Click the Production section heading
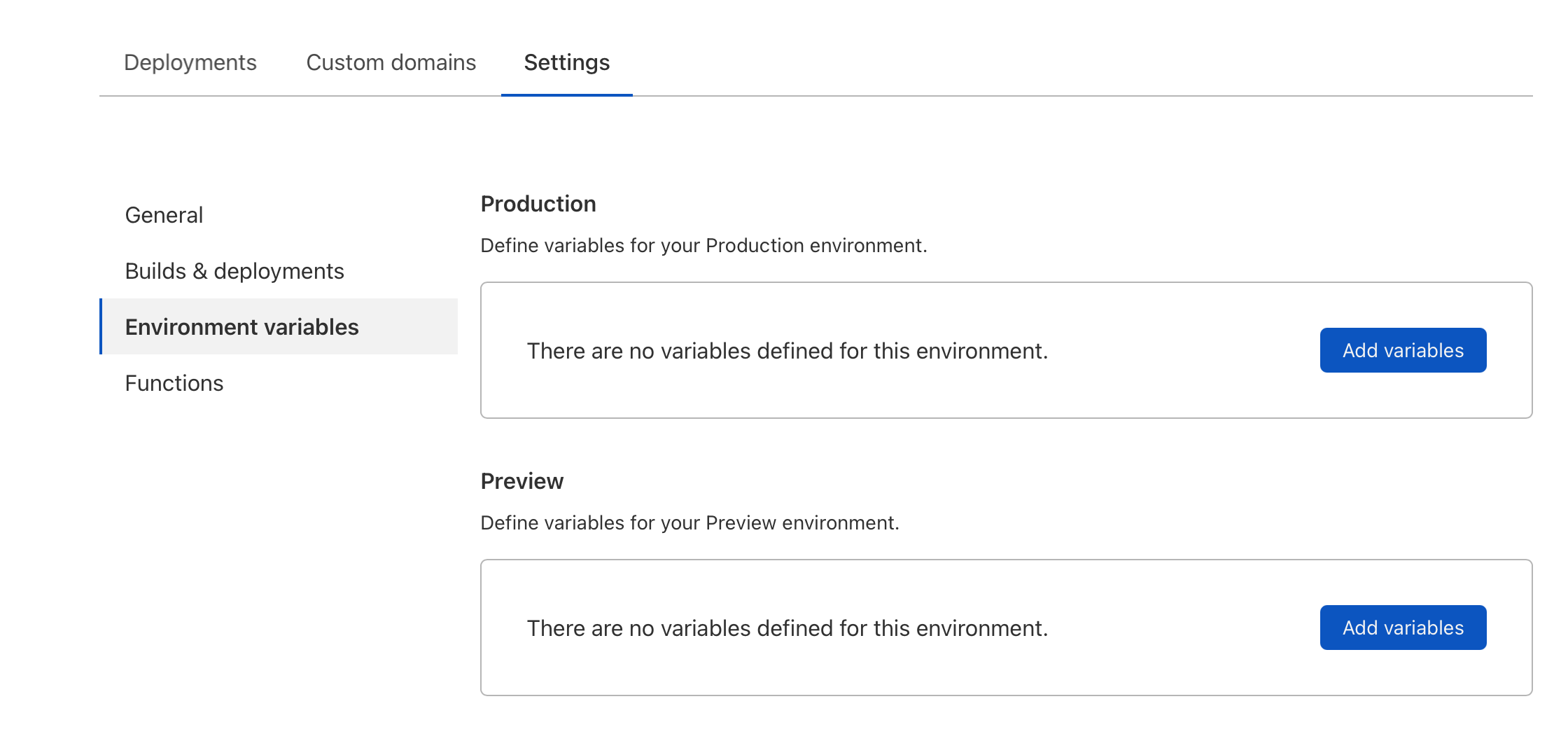Image resolution: width=1568 pixels, height=741 pixels. click(538, 204)
